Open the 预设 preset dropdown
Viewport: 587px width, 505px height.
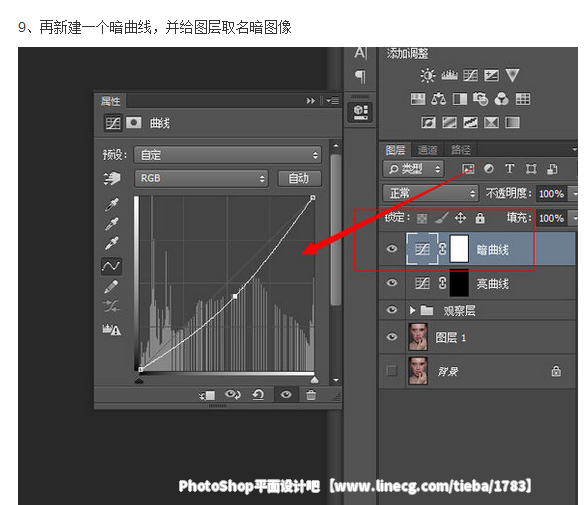pos(228,155)
